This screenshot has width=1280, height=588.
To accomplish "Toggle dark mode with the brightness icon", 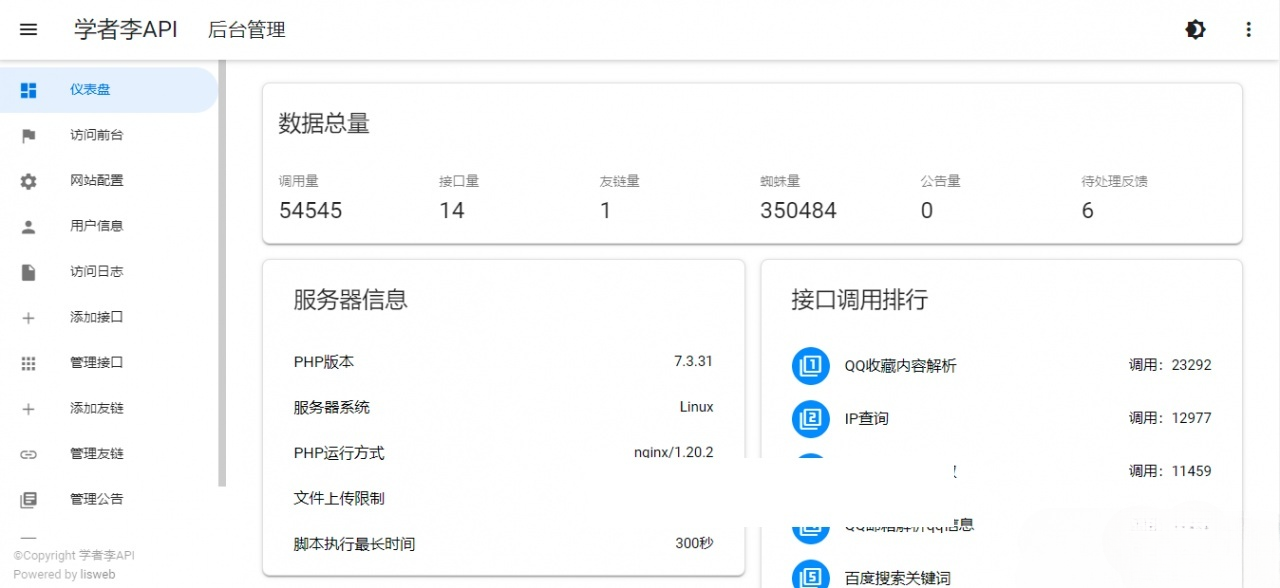I will coord(1195,29).
